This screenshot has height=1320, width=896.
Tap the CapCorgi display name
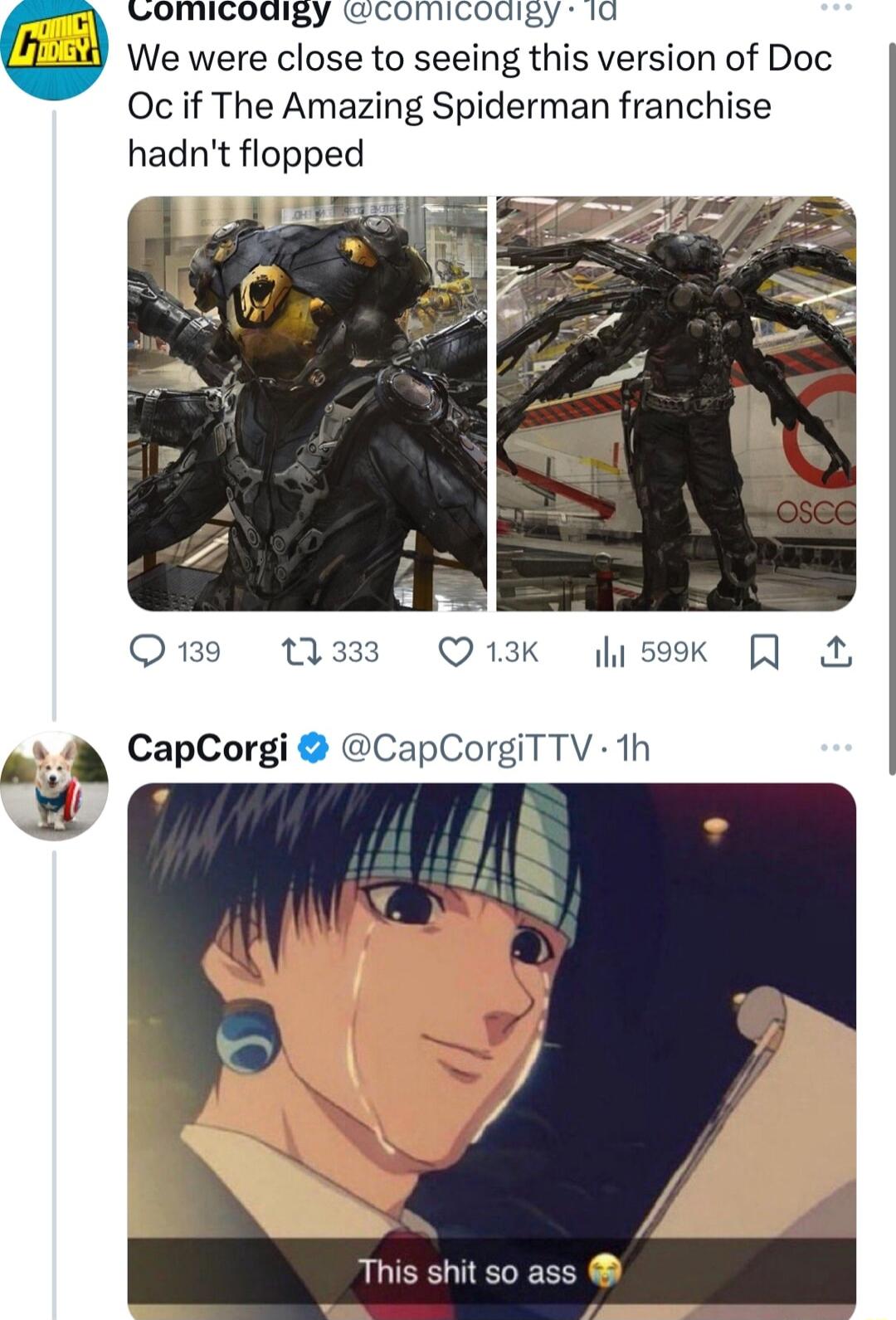click(x=207, y=748)
